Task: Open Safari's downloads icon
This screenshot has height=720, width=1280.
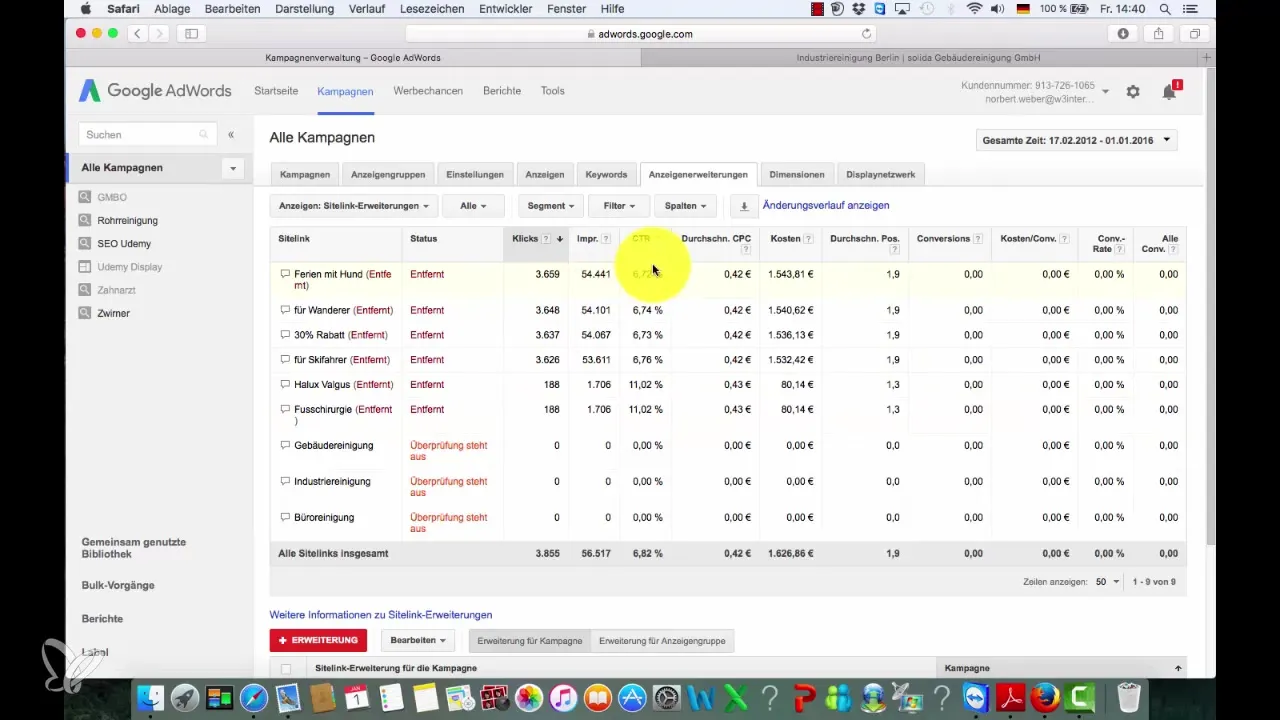Action: 1123,33
